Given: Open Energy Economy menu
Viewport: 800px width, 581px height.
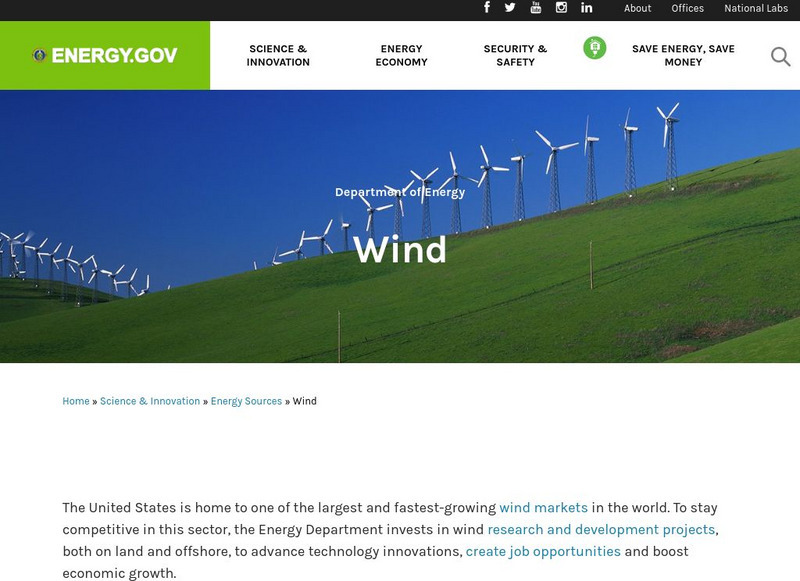Looking at the screenshot, I should click(x=402, y=55).
